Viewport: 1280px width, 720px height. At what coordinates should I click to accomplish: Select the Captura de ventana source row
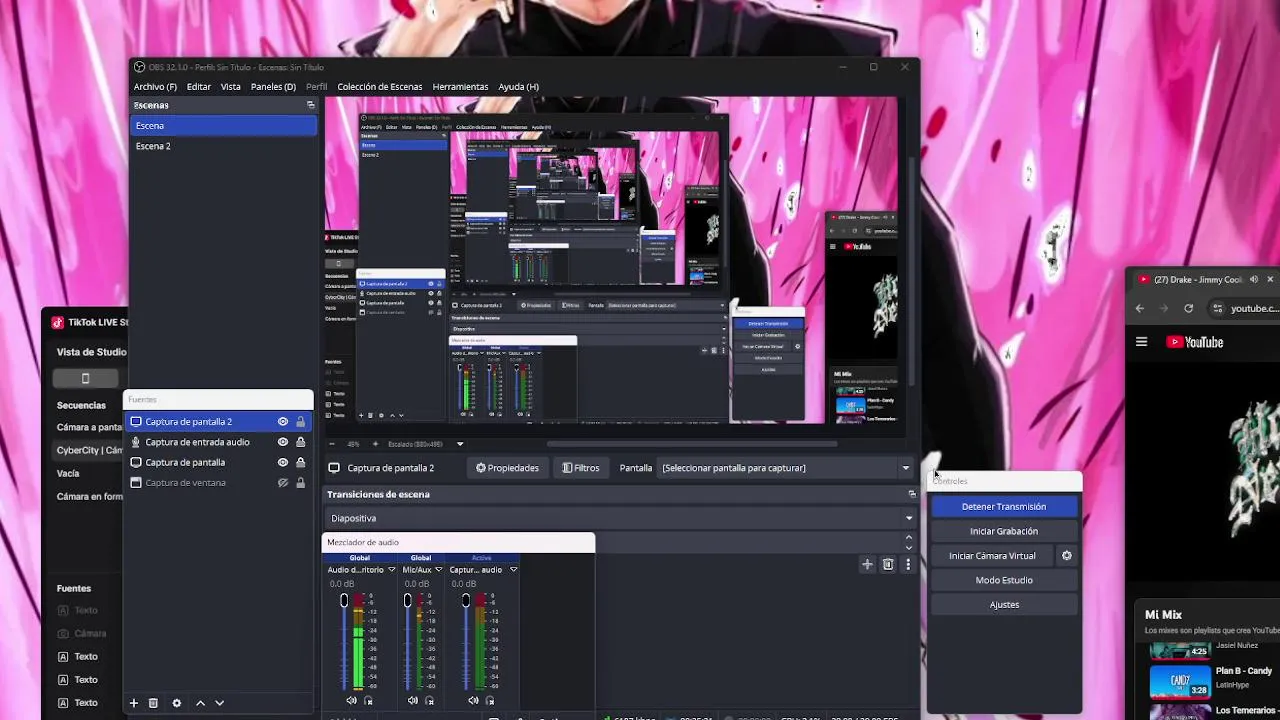coord(217,483)
